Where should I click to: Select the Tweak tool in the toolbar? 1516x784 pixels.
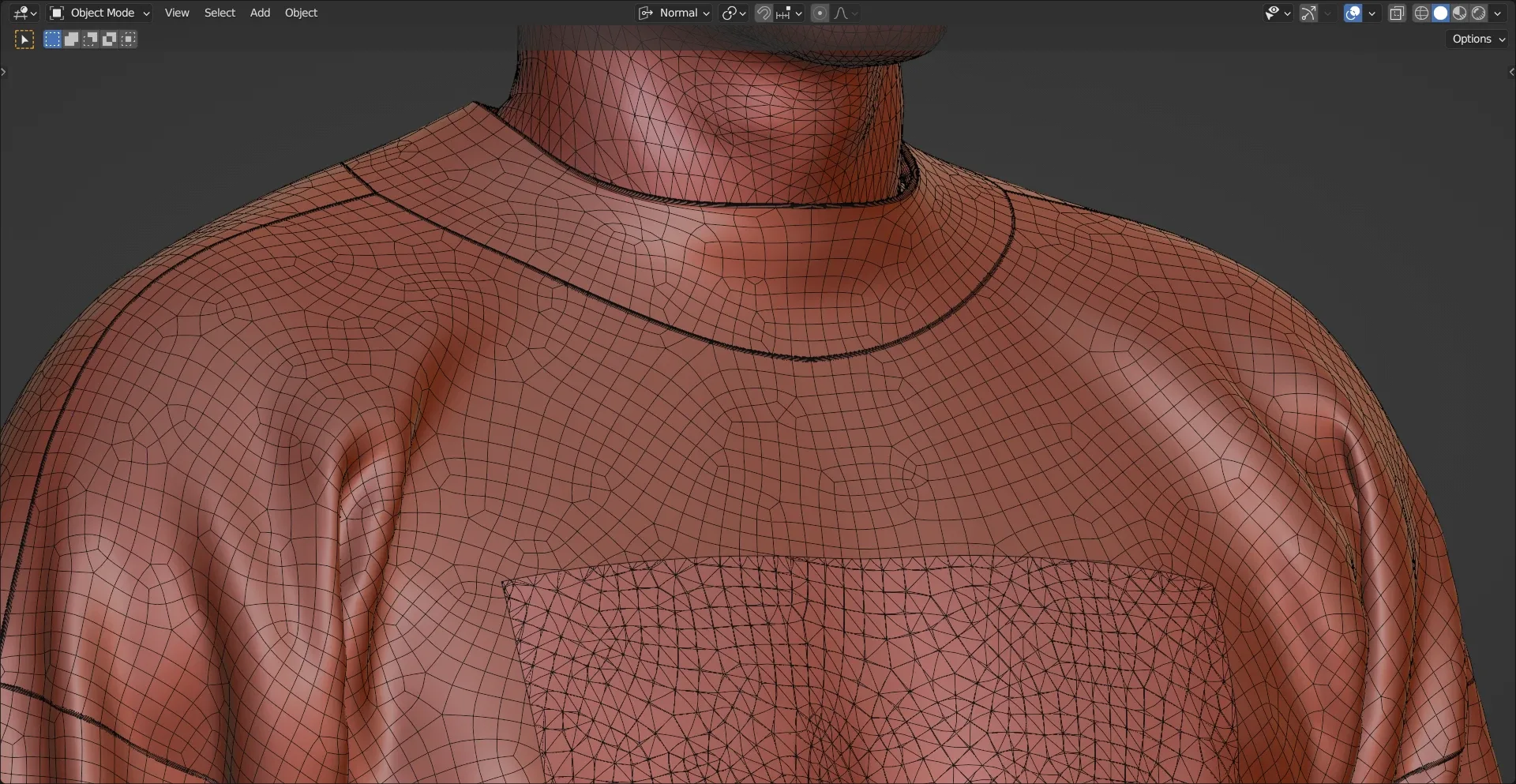pos(23,39)
